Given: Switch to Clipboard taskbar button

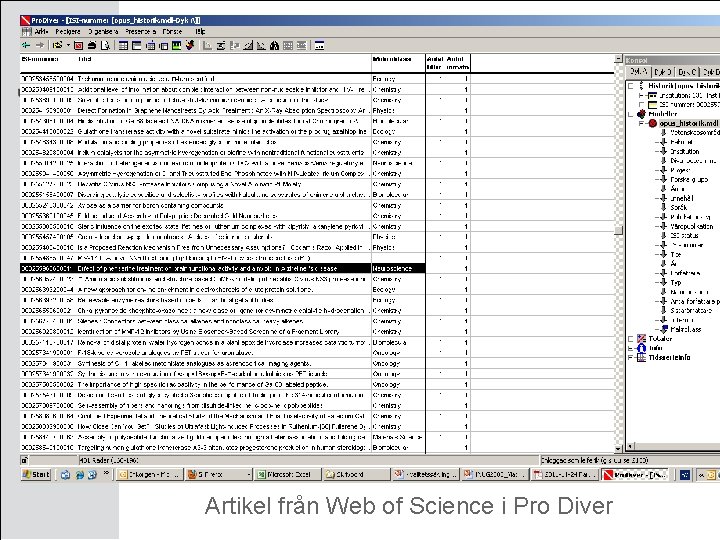Looking at the screenshot, I should click(356, 474).
